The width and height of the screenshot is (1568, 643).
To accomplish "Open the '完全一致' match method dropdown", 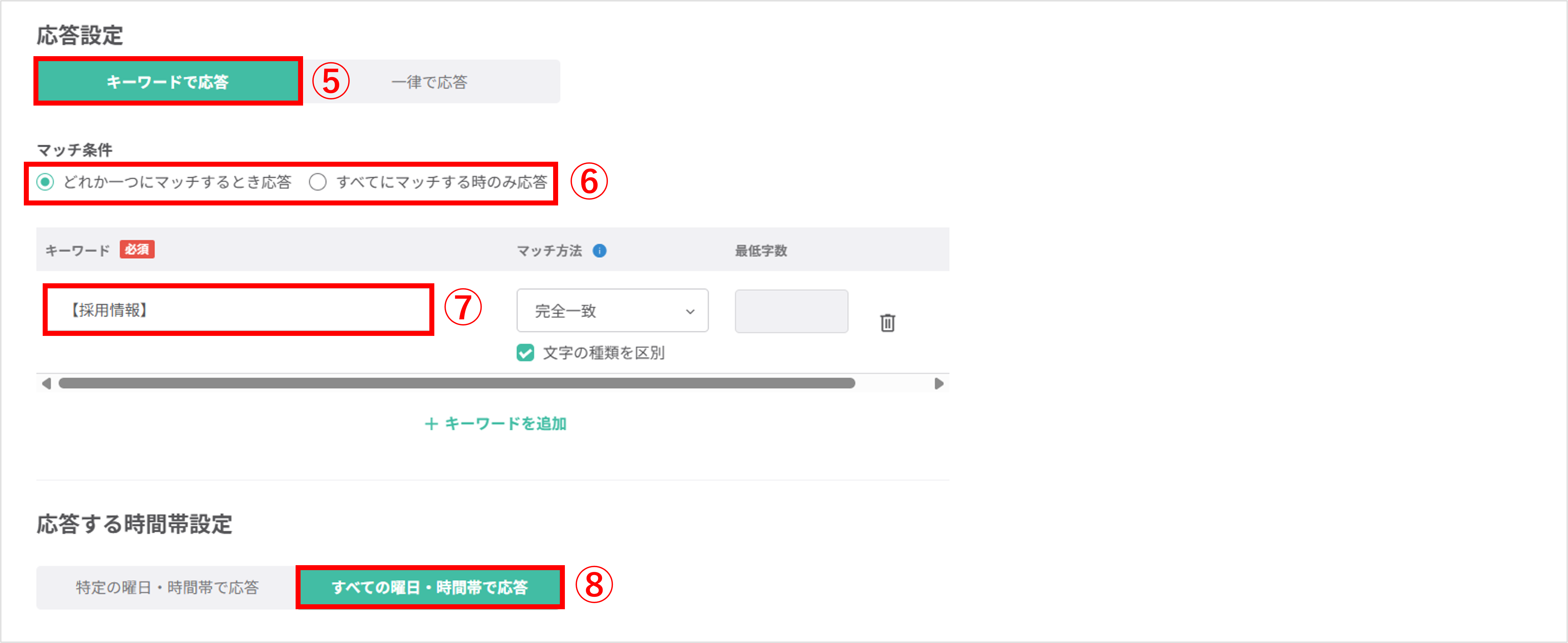I will coord(612,311).
